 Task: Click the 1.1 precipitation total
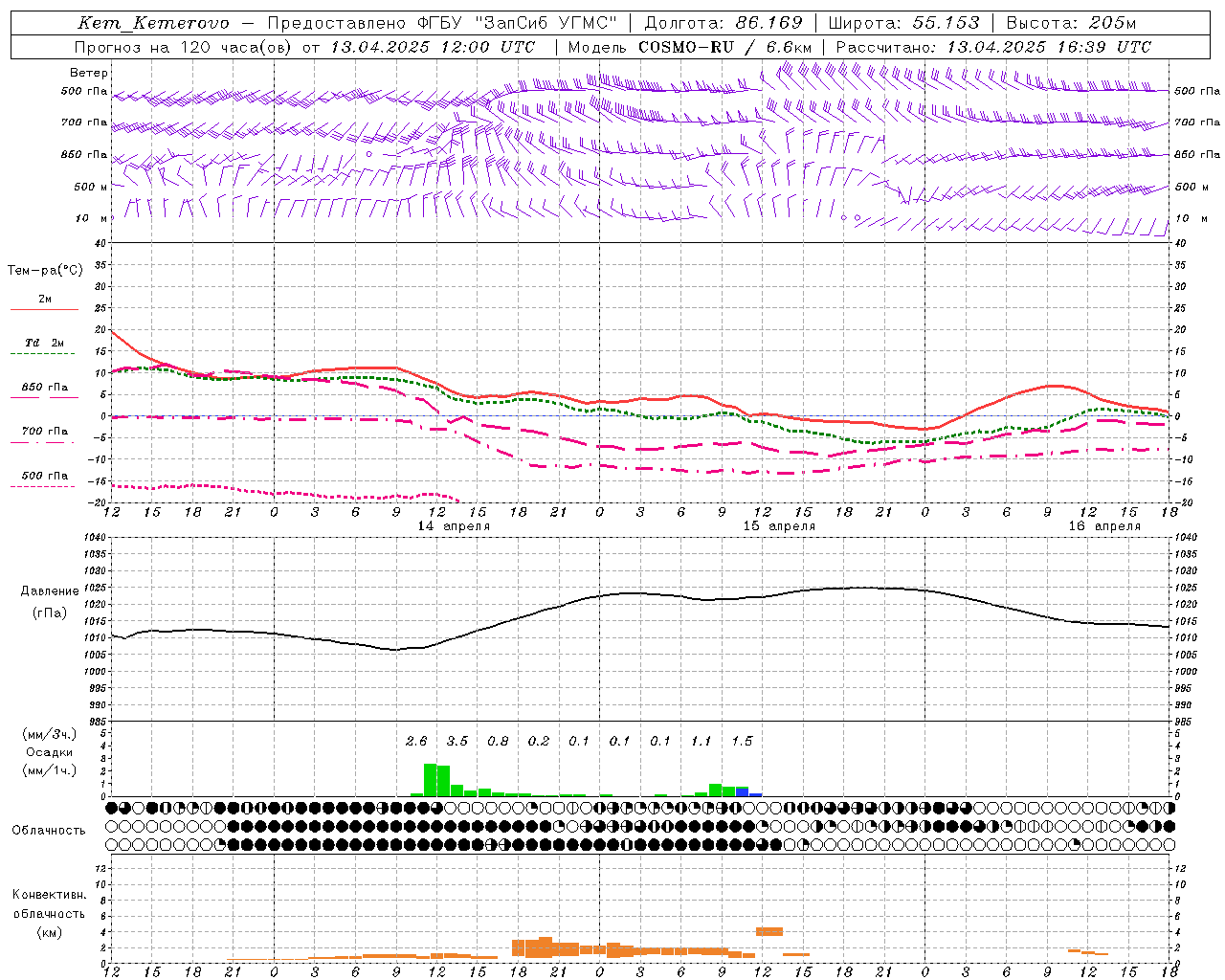(702, 741)
